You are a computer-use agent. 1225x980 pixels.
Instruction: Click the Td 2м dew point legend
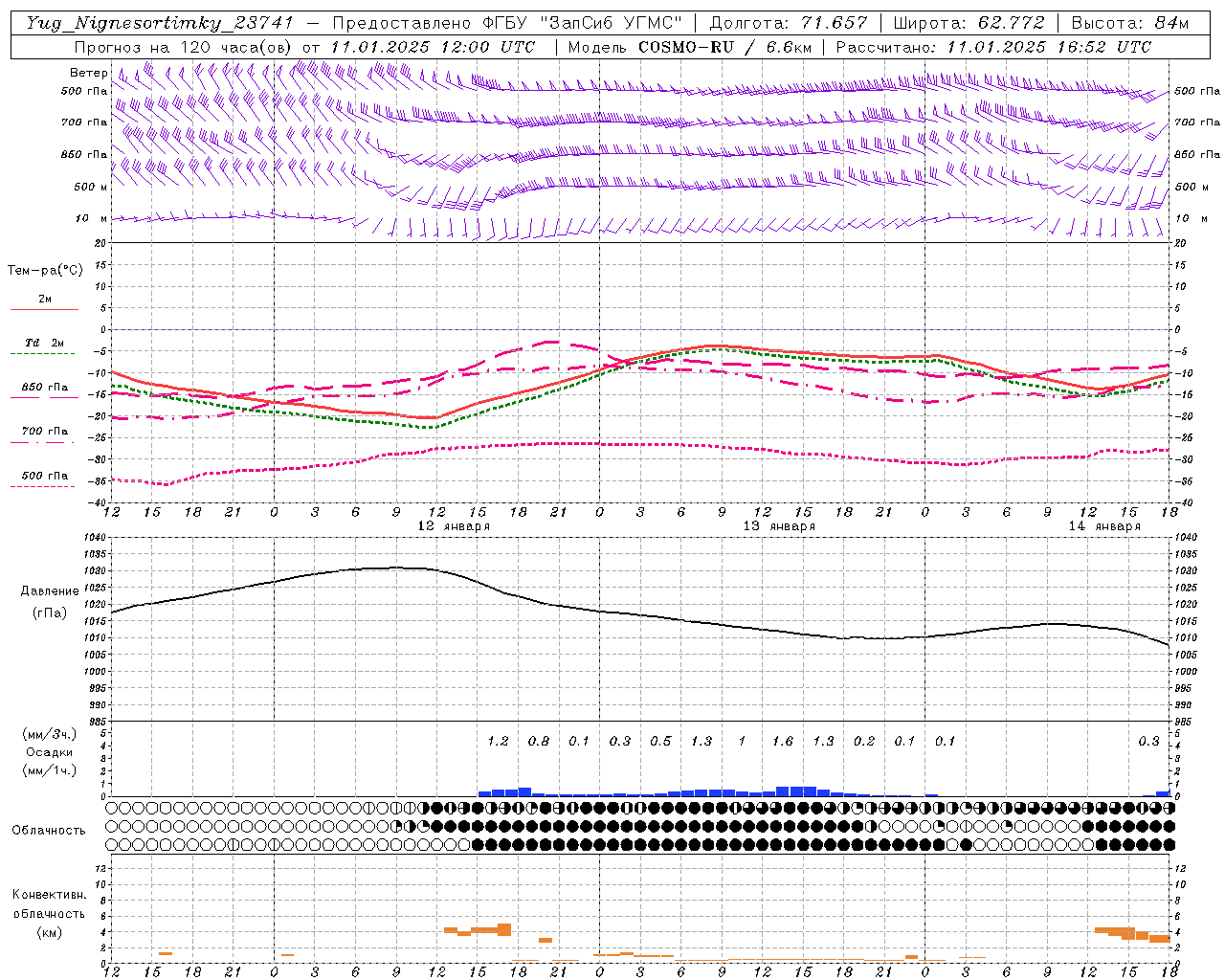pyautogui.click(x=44, y=344)
